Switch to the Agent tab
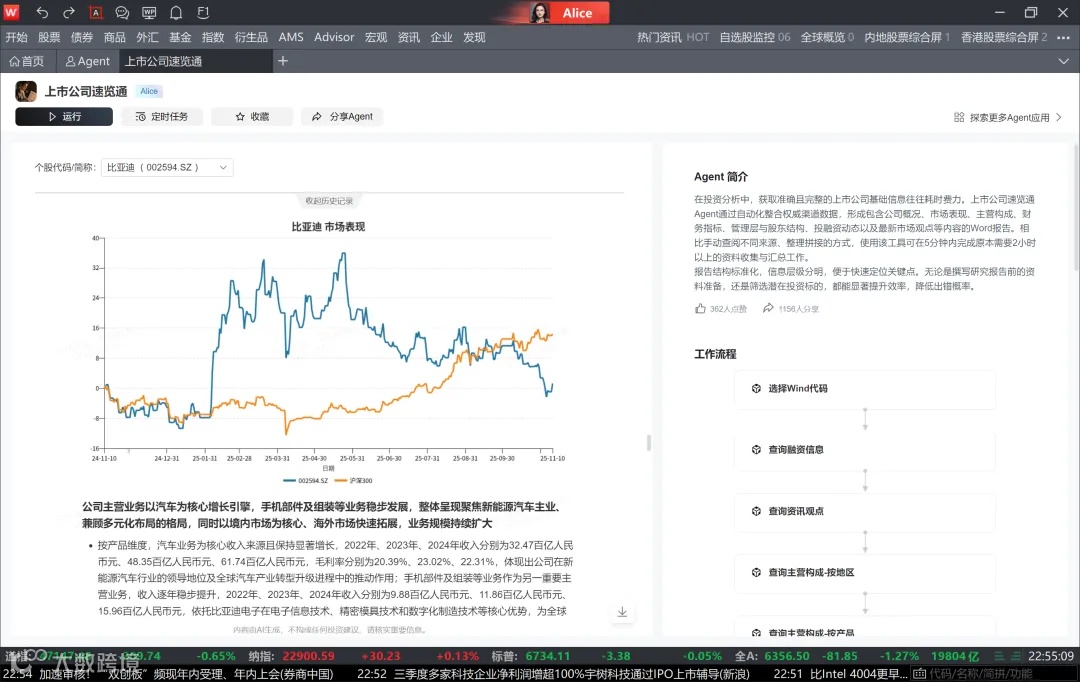Image resolution: width=1080 pixels, height=682 pixels. (87, 61)
